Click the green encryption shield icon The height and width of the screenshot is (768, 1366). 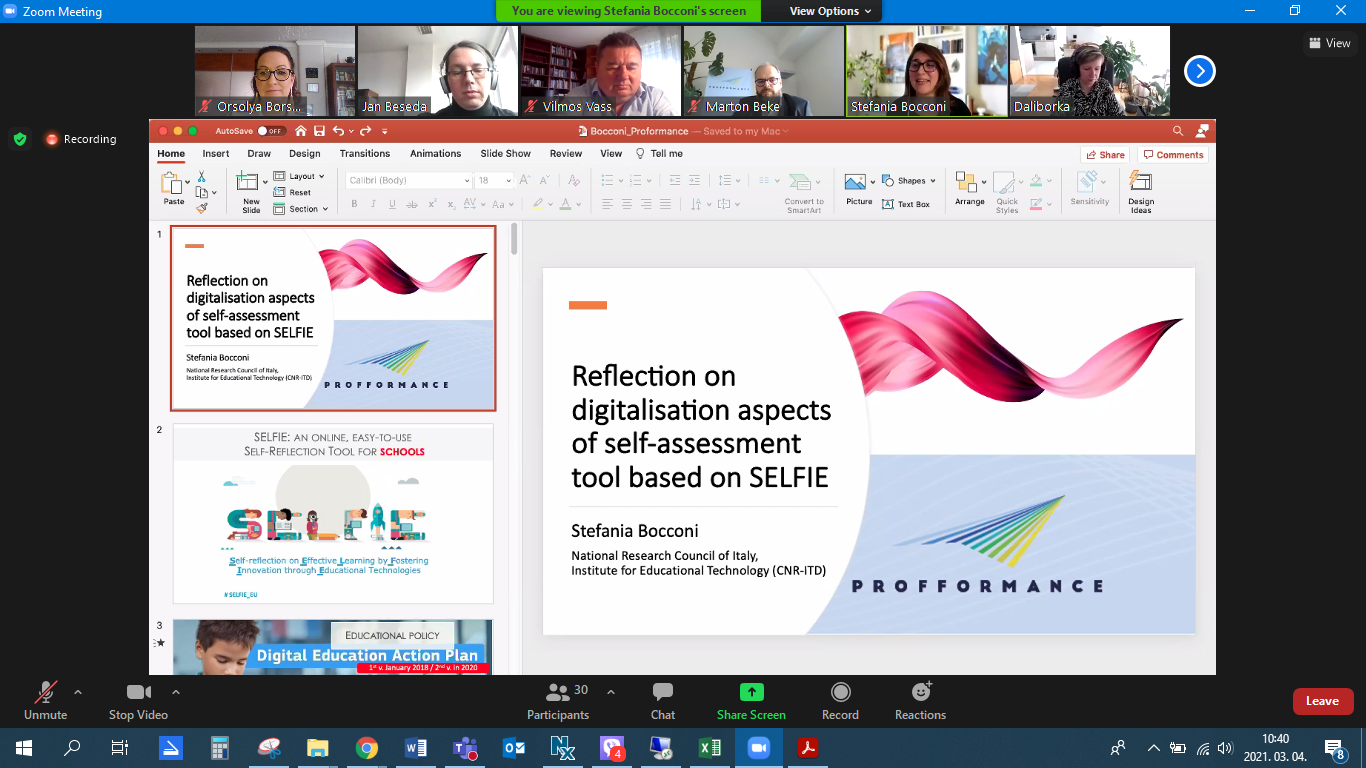pos(20,139)
